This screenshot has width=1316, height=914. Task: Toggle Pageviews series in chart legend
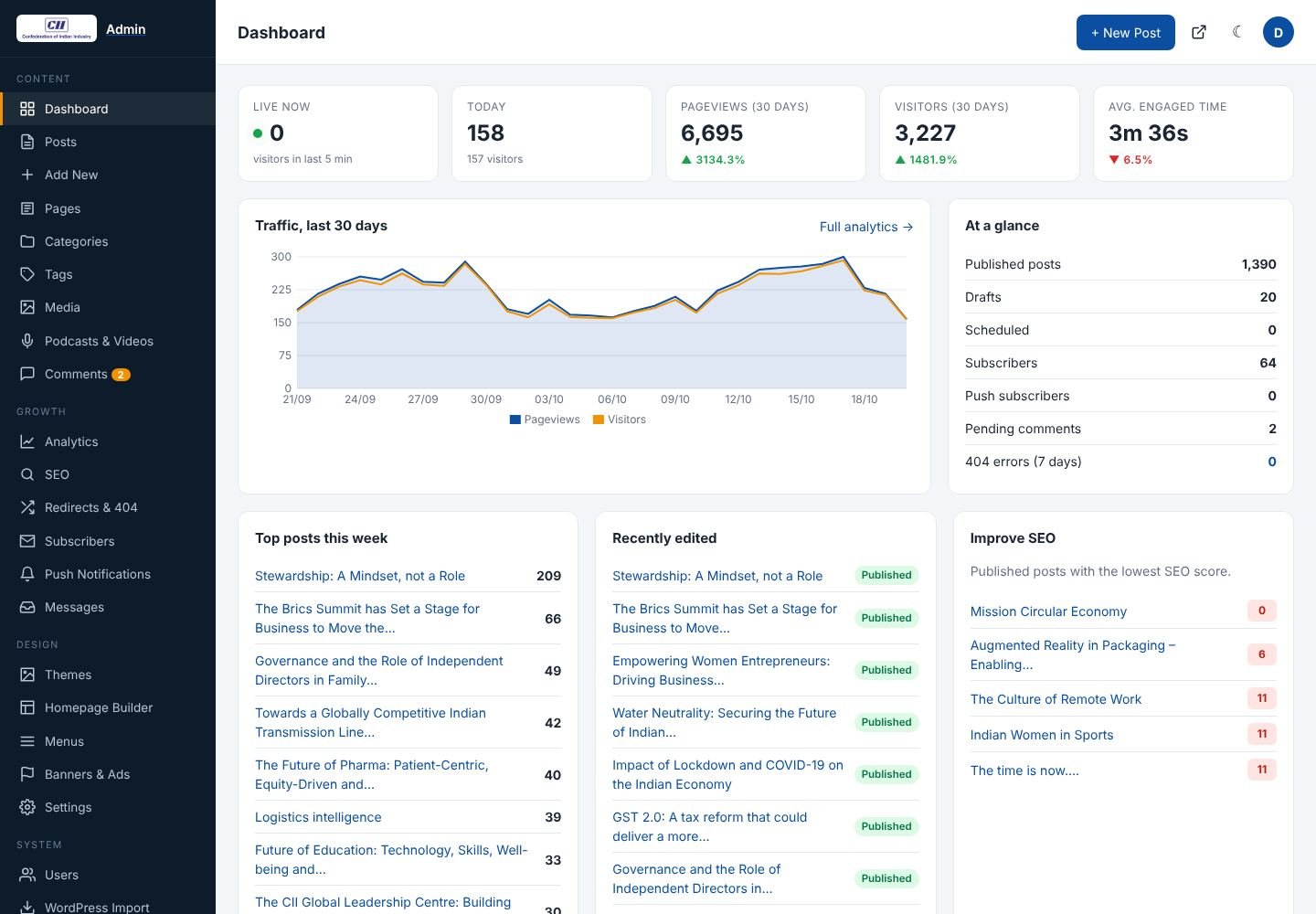click(545, 420)
